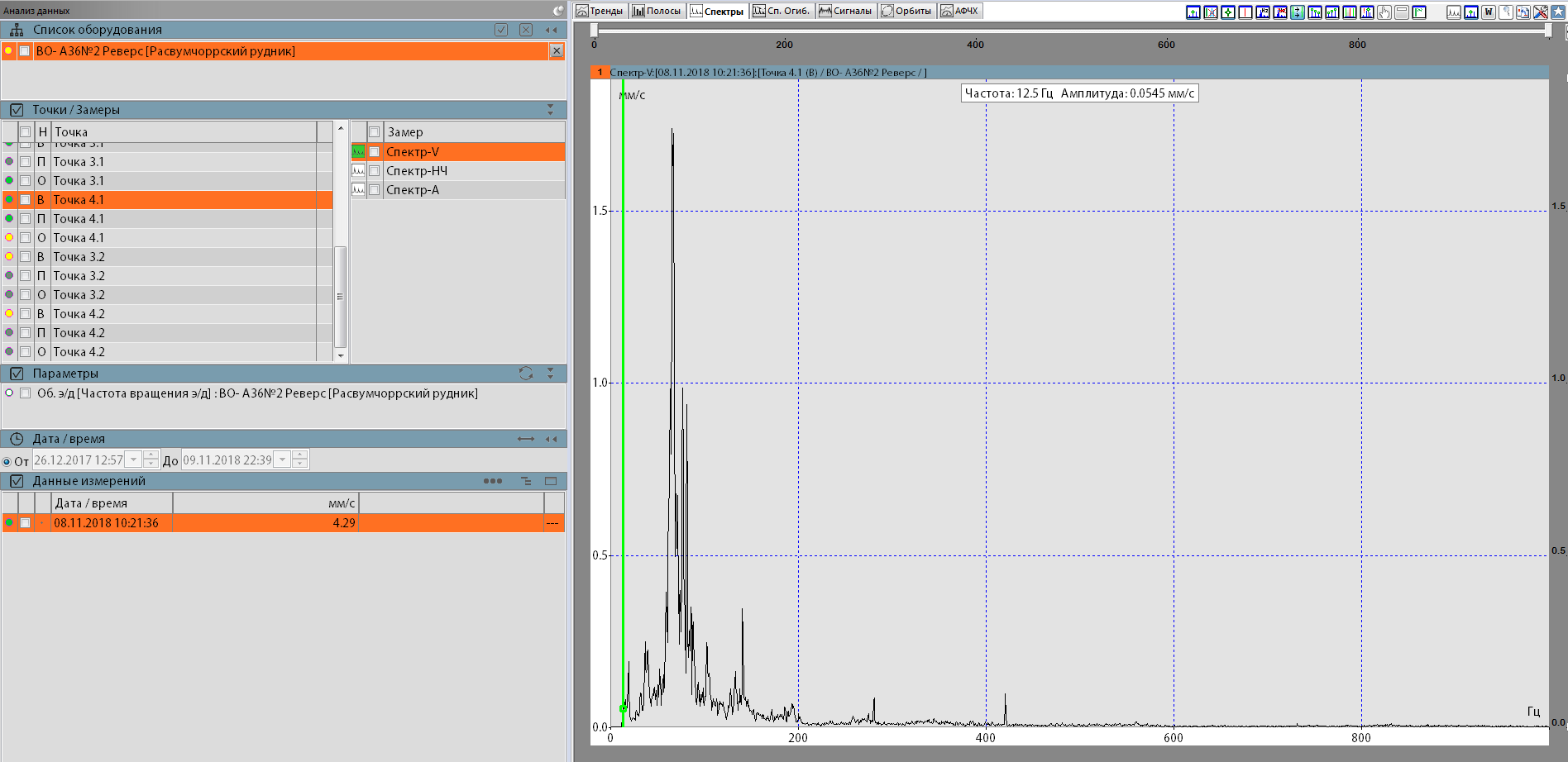
Task: Click the crossed-out Hz icon
Action: pyautogui.click(x=1280, y=12)
